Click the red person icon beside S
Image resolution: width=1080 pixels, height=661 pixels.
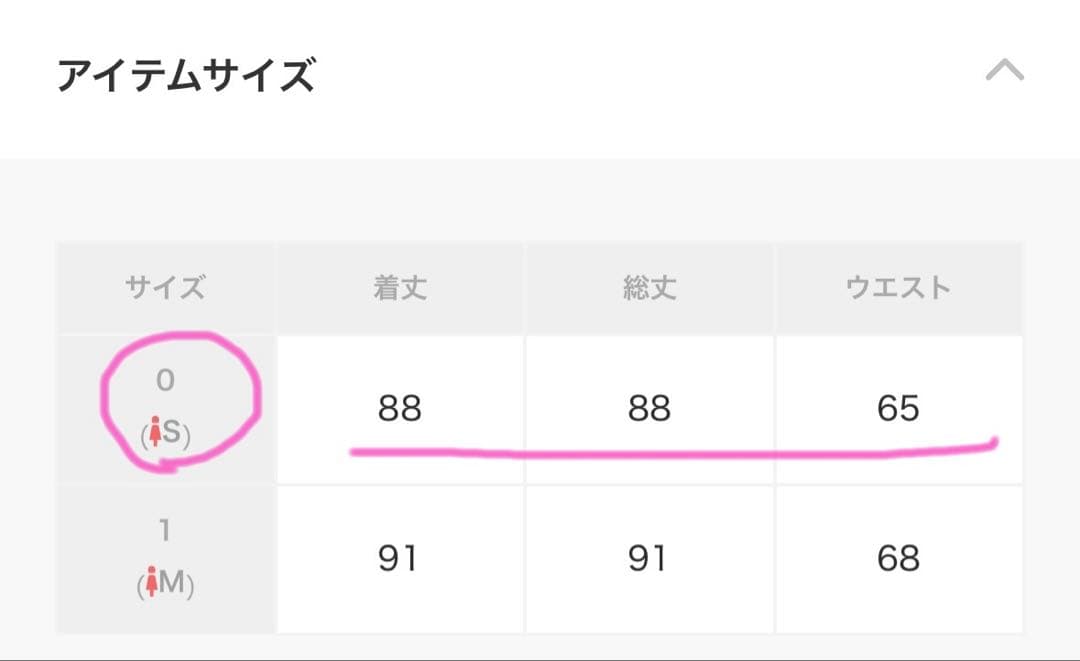(x=155, y=435)
